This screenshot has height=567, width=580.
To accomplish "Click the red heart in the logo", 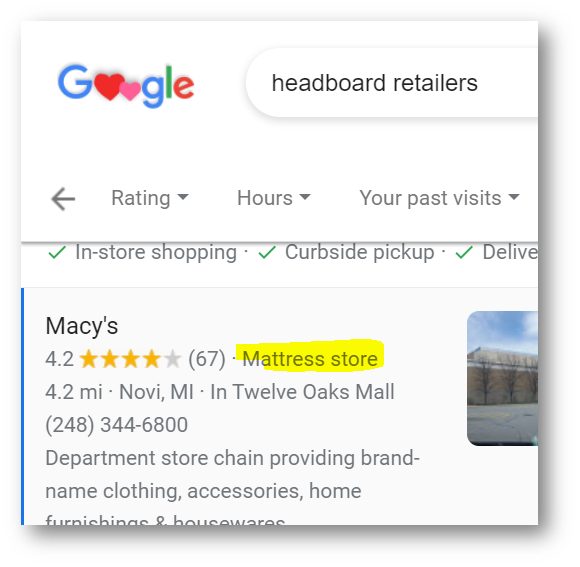I will [x=110, y=87].
